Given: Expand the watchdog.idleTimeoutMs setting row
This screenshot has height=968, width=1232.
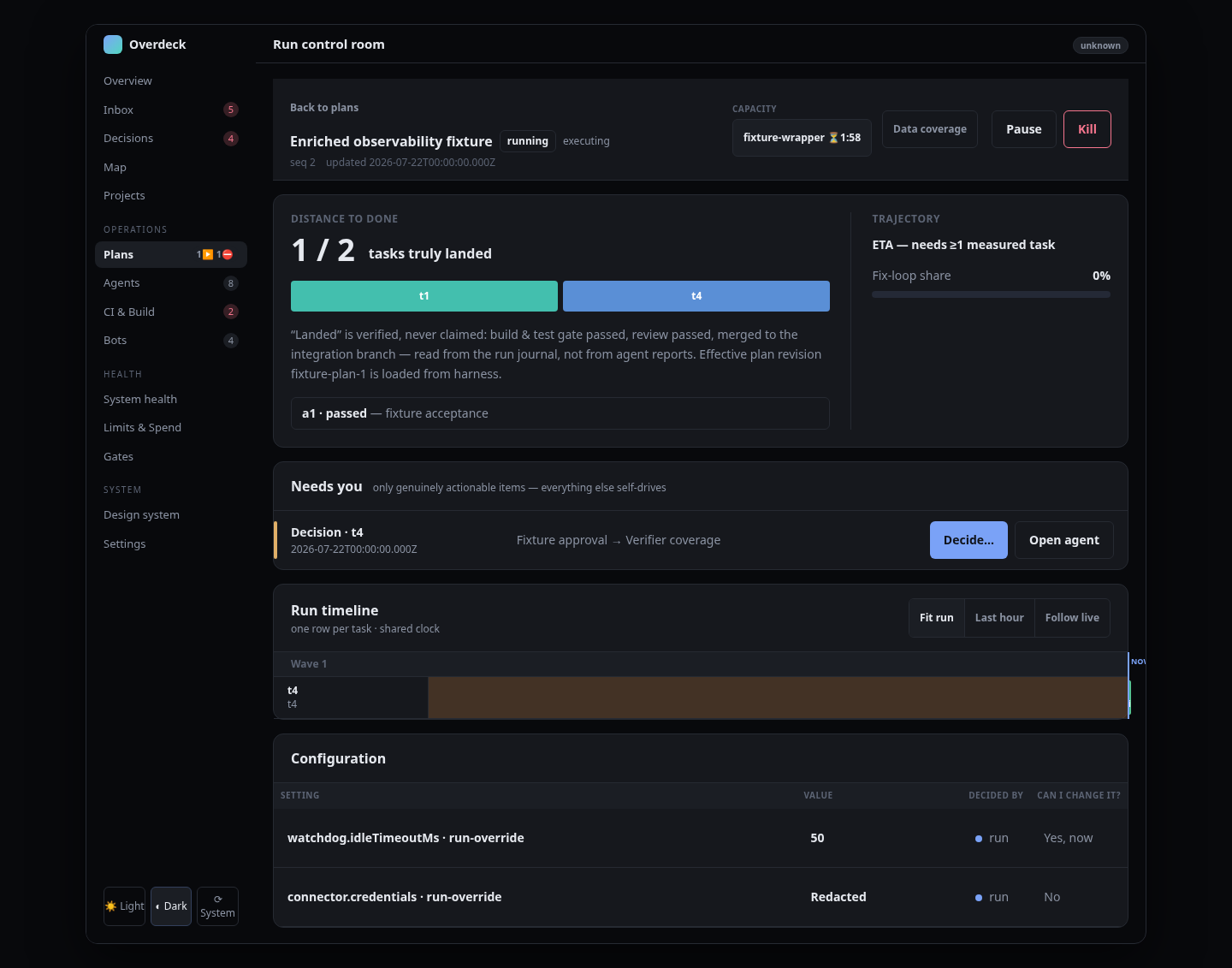Looking at the screenshot, I should 701,838.
